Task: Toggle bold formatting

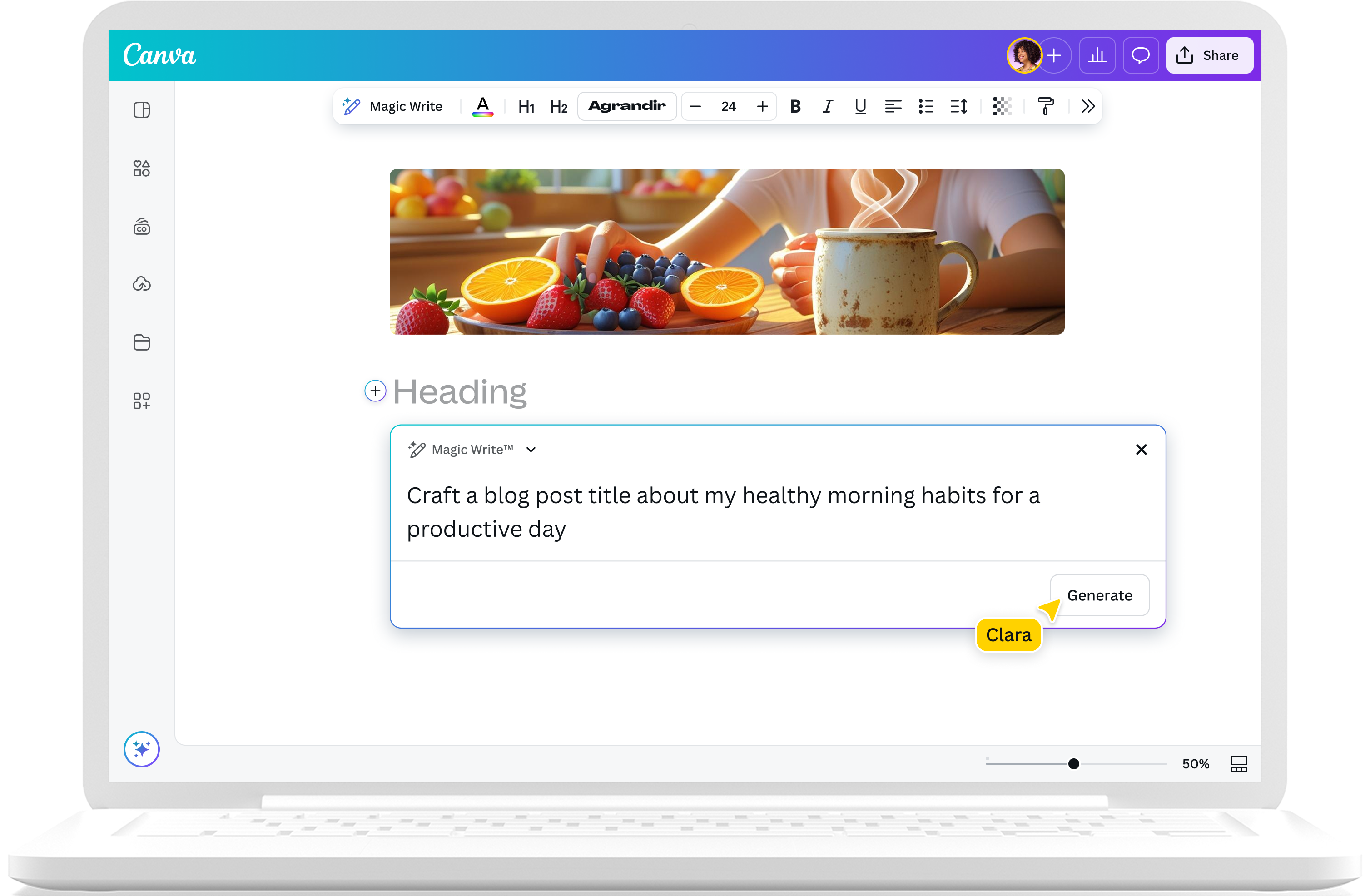Action: pyautogui.click(x=795, y=106)
